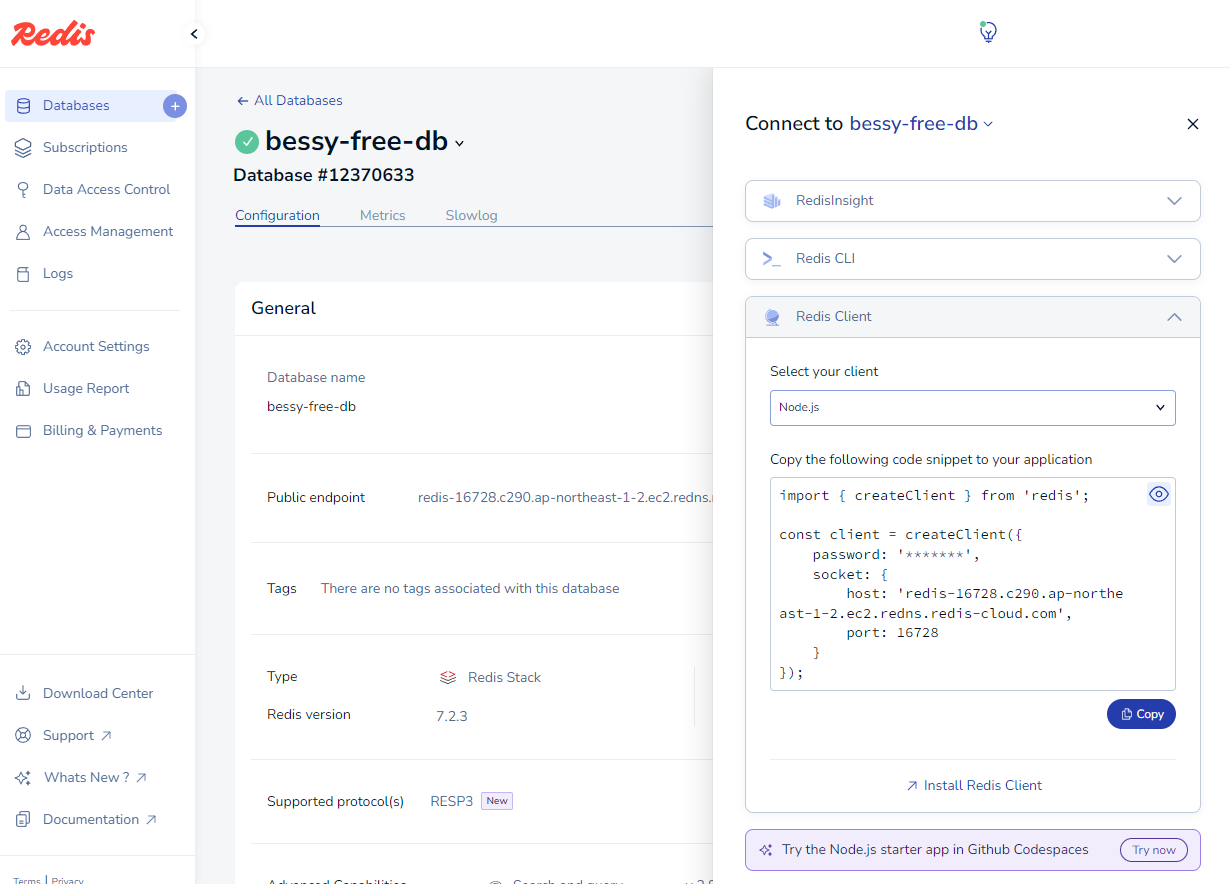The height and width of the screenshot is (884, 1230).
Task: Click the sparkle icon in starter app banner
Action: [766, 850]
